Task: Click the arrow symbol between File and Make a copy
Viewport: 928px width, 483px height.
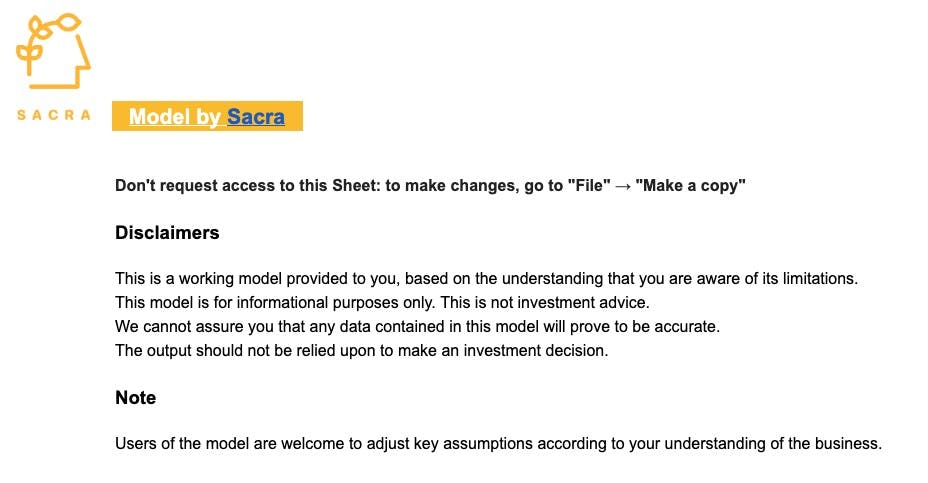Action: click(623, 186)
